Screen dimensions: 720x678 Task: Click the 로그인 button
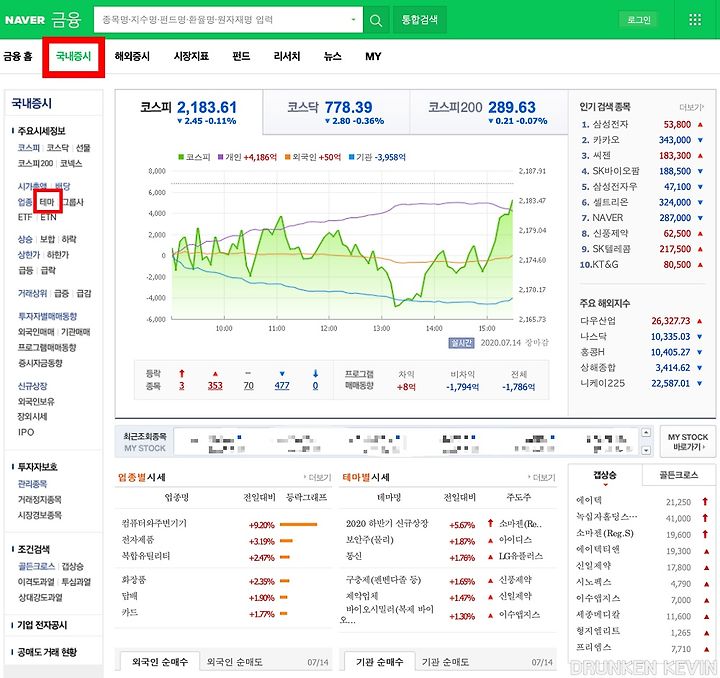pos(639,20)
